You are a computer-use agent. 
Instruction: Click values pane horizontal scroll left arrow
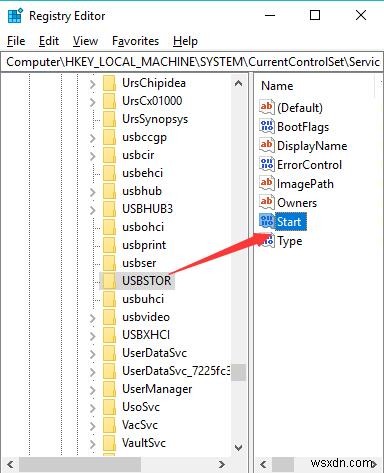(x=264, y=464)
